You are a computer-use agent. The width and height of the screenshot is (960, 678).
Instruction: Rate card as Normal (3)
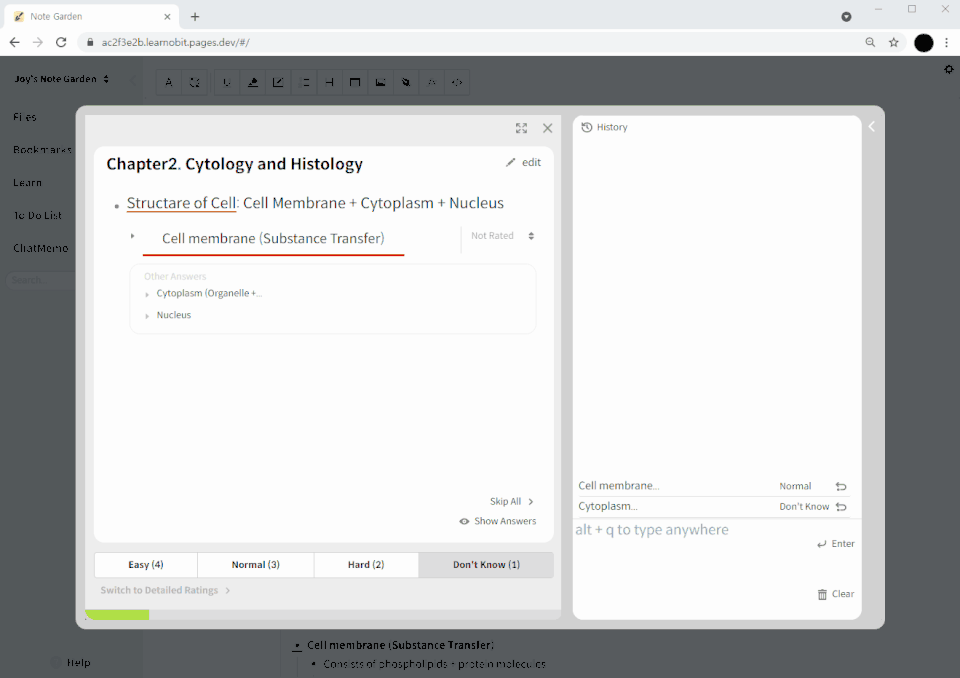255,565
